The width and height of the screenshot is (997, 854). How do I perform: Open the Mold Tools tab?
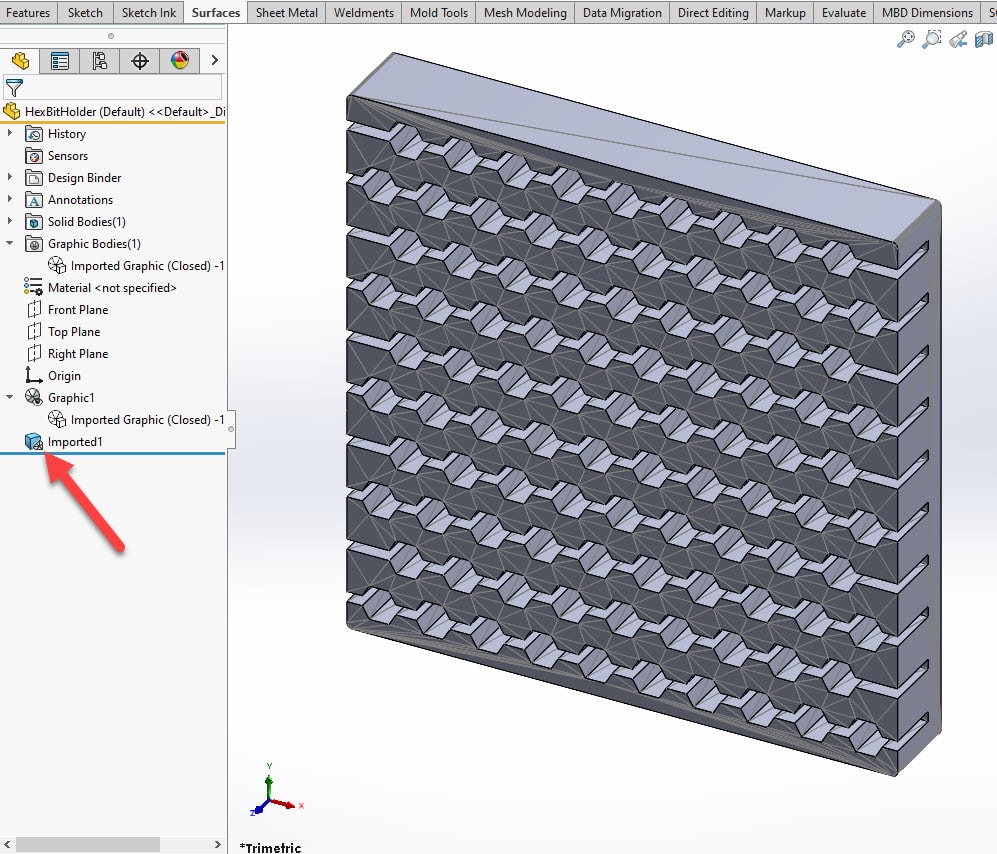click(439, 13)
